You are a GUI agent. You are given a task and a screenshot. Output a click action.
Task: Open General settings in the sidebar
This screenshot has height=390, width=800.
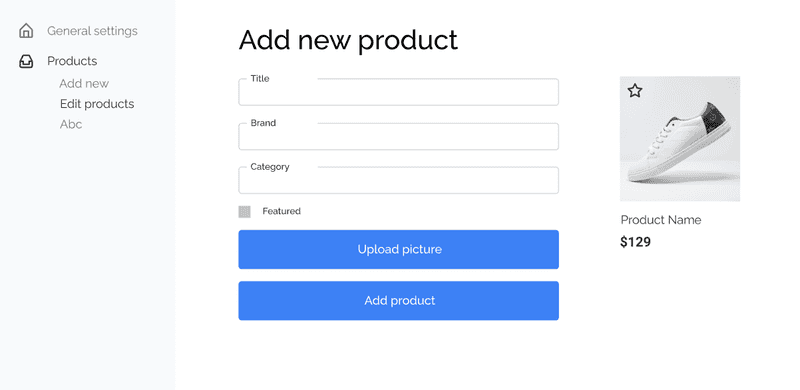pos(92,31)
